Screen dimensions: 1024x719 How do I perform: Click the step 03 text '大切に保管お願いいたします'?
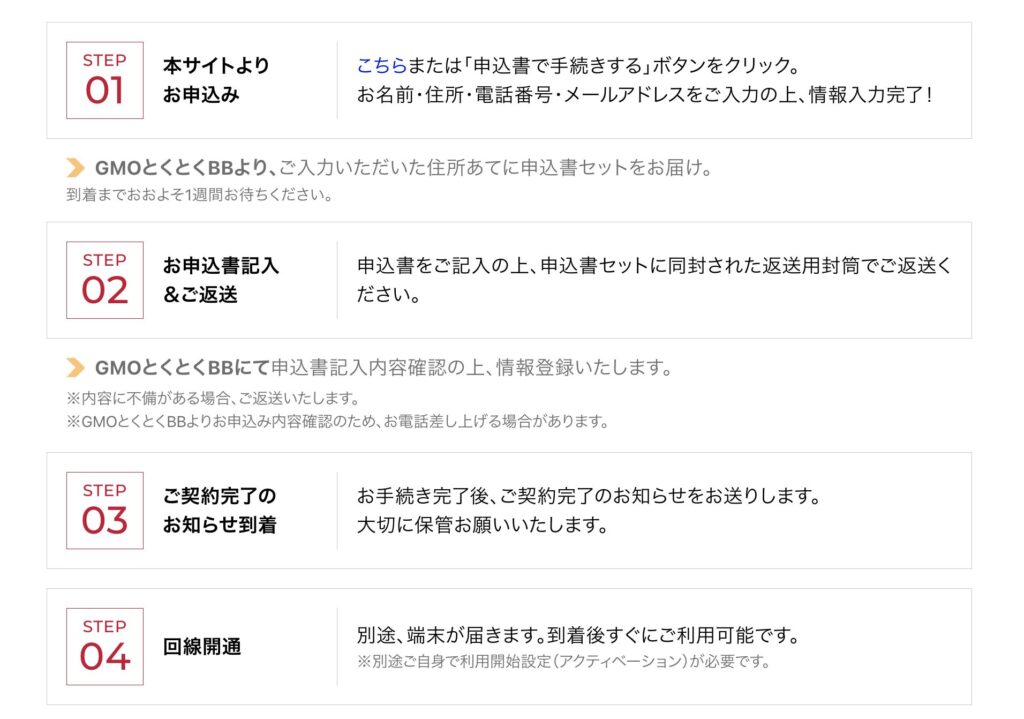point(482,524)
